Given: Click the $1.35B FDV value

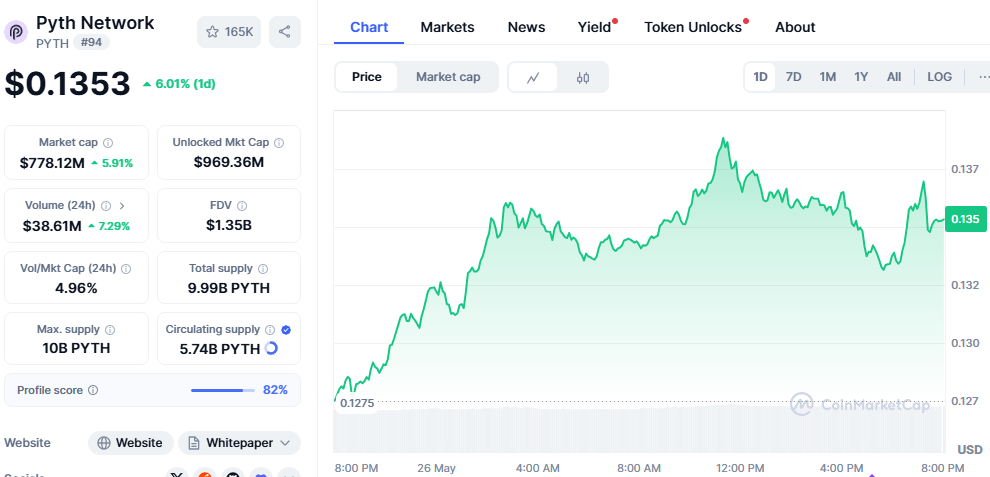Looking at the screenshot, I should point(229,225).
